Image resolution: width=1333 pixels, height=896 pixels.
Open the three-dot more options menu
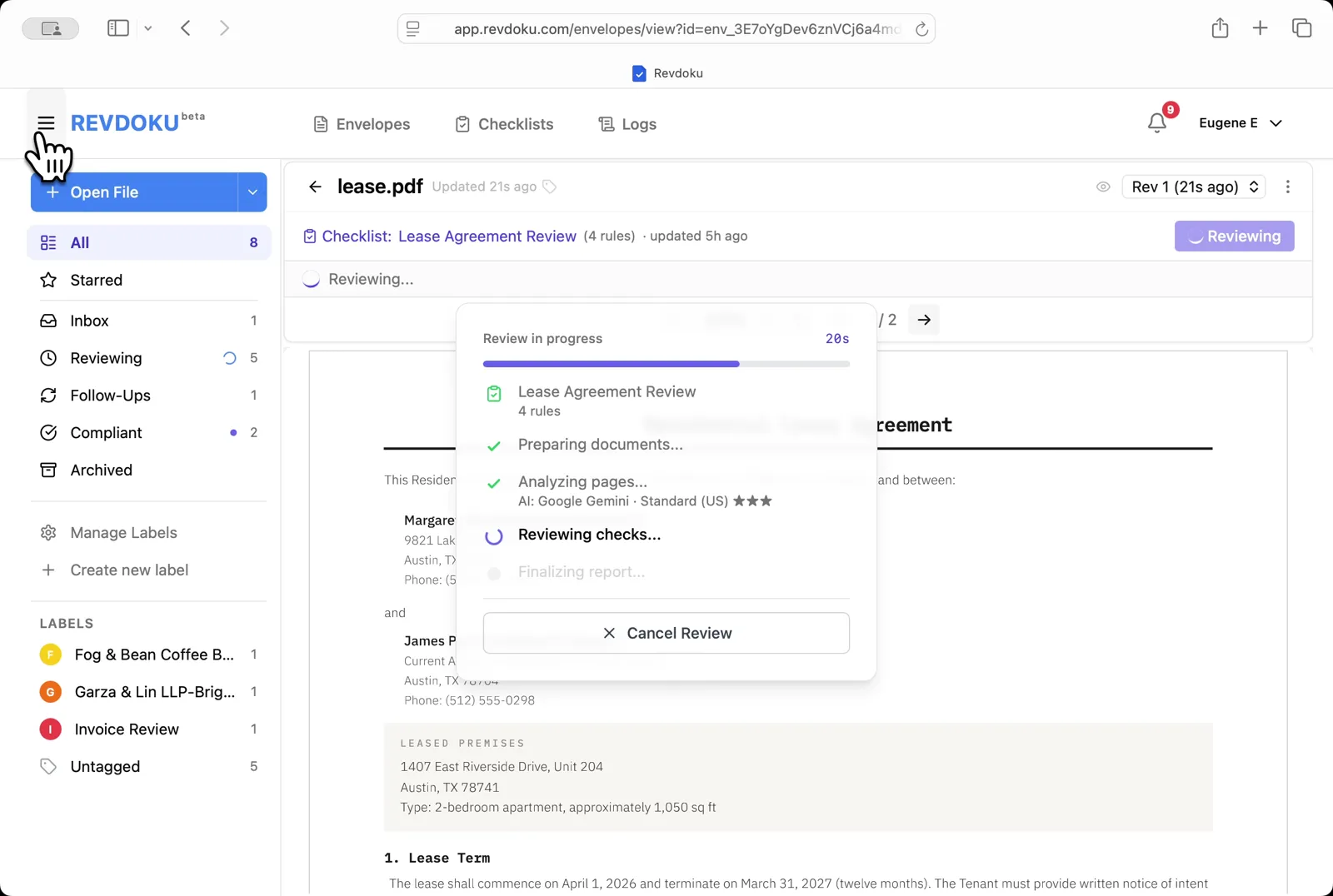pyautogui.click(x=1287, y=187)
